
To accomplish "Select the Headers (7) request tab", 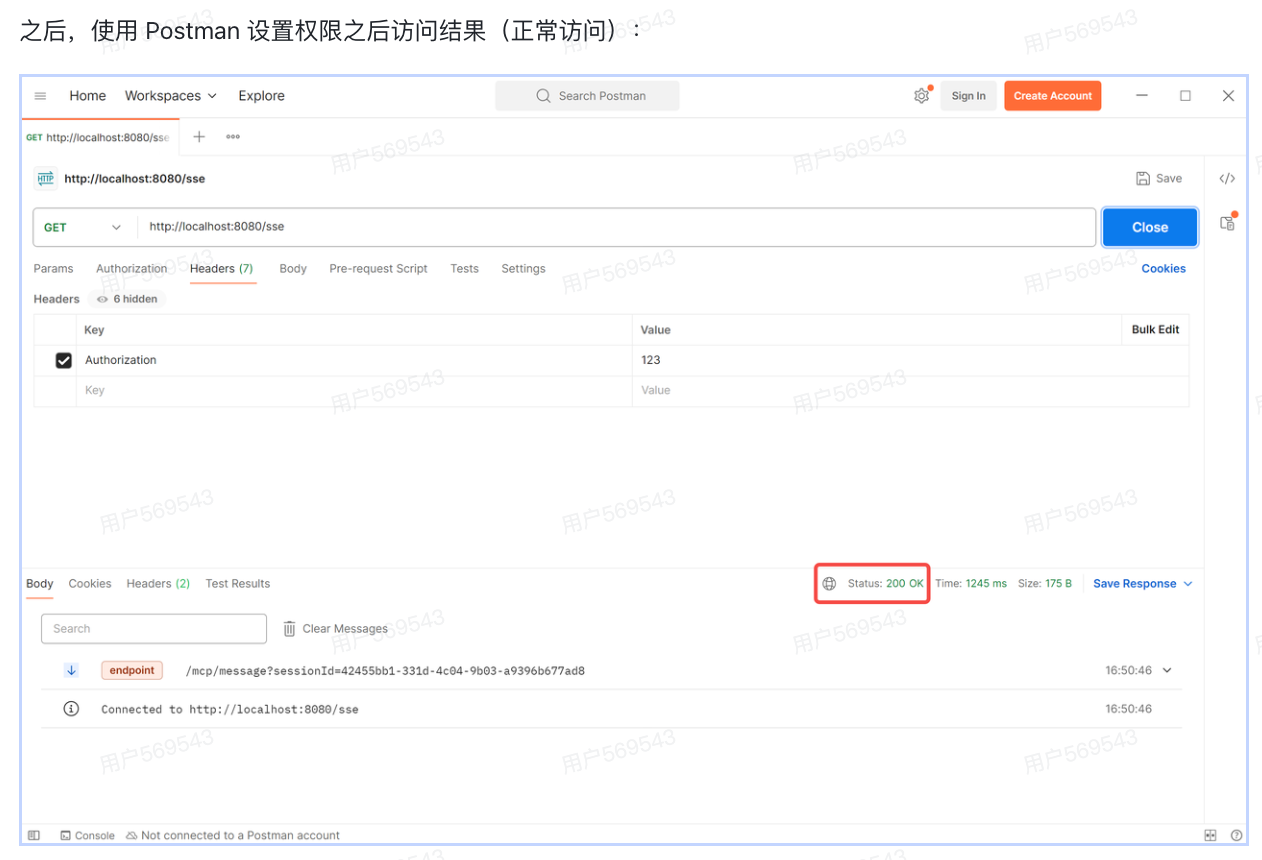I will pos(221,269).
